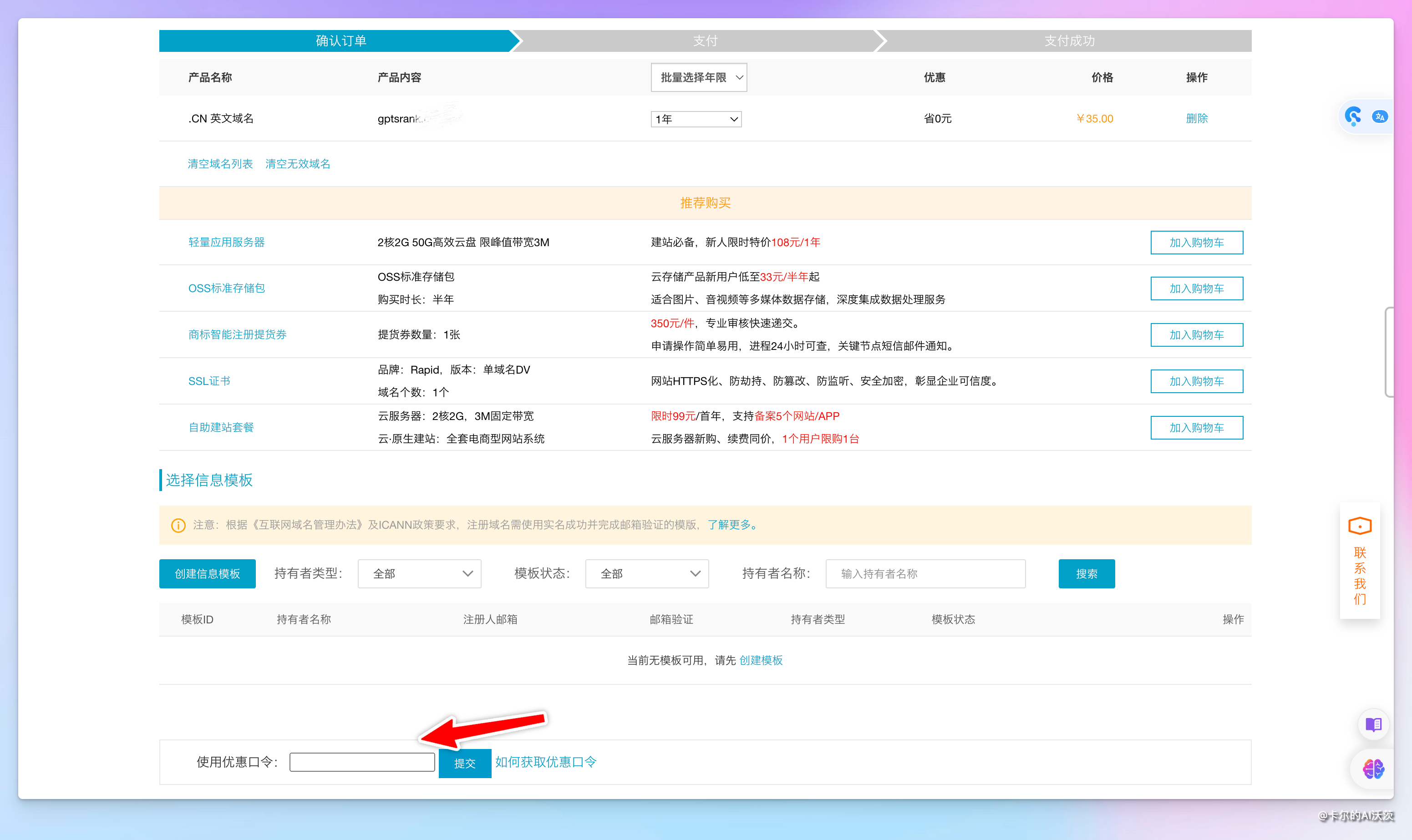1412x840 pixels.
Task: Click the colorful brain AI icon
Action: 1373,769
